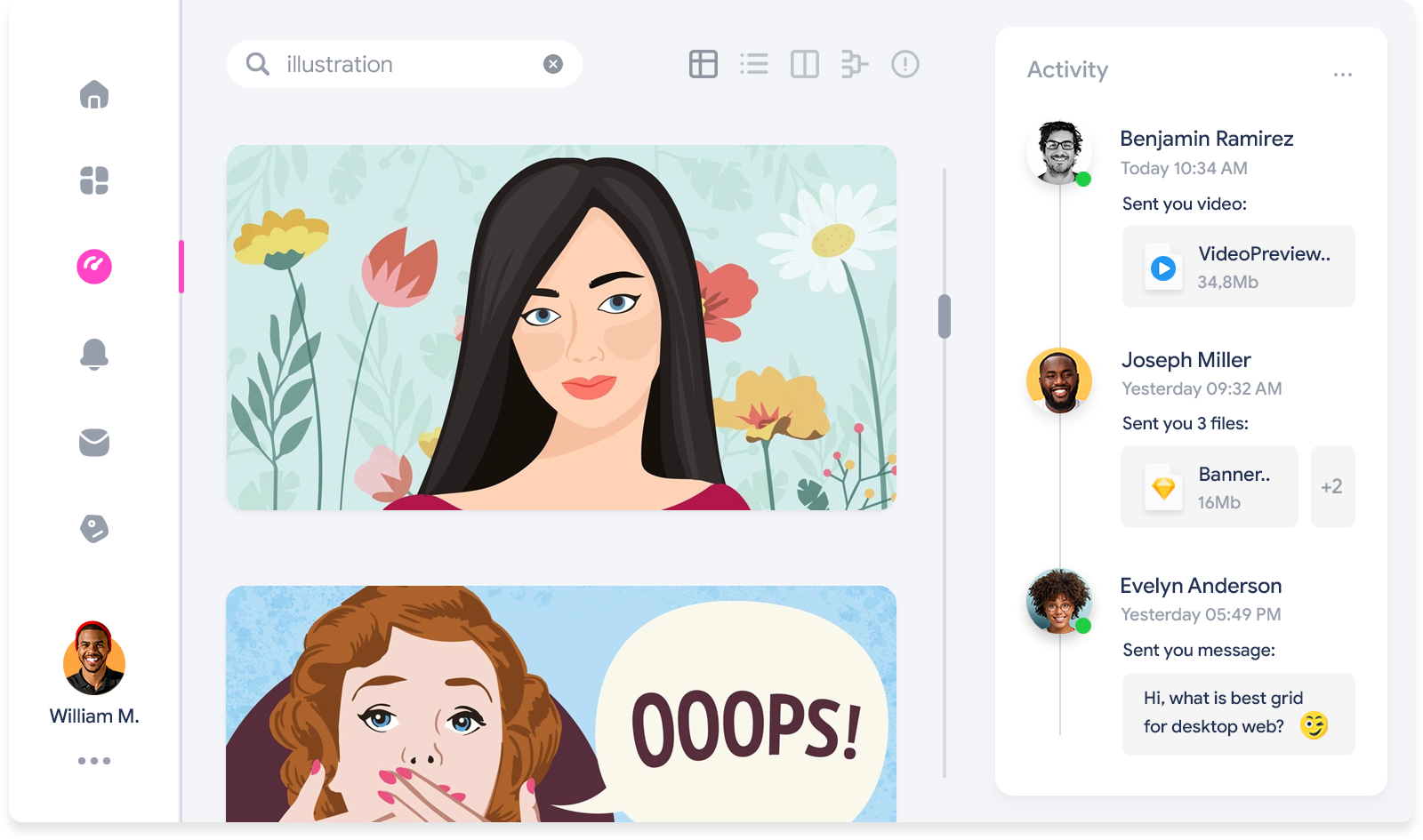Viewport: 1423px width, 840px height.
Task: Open the Banner sketch file attachment
Action: click(x=1210, y=487)
